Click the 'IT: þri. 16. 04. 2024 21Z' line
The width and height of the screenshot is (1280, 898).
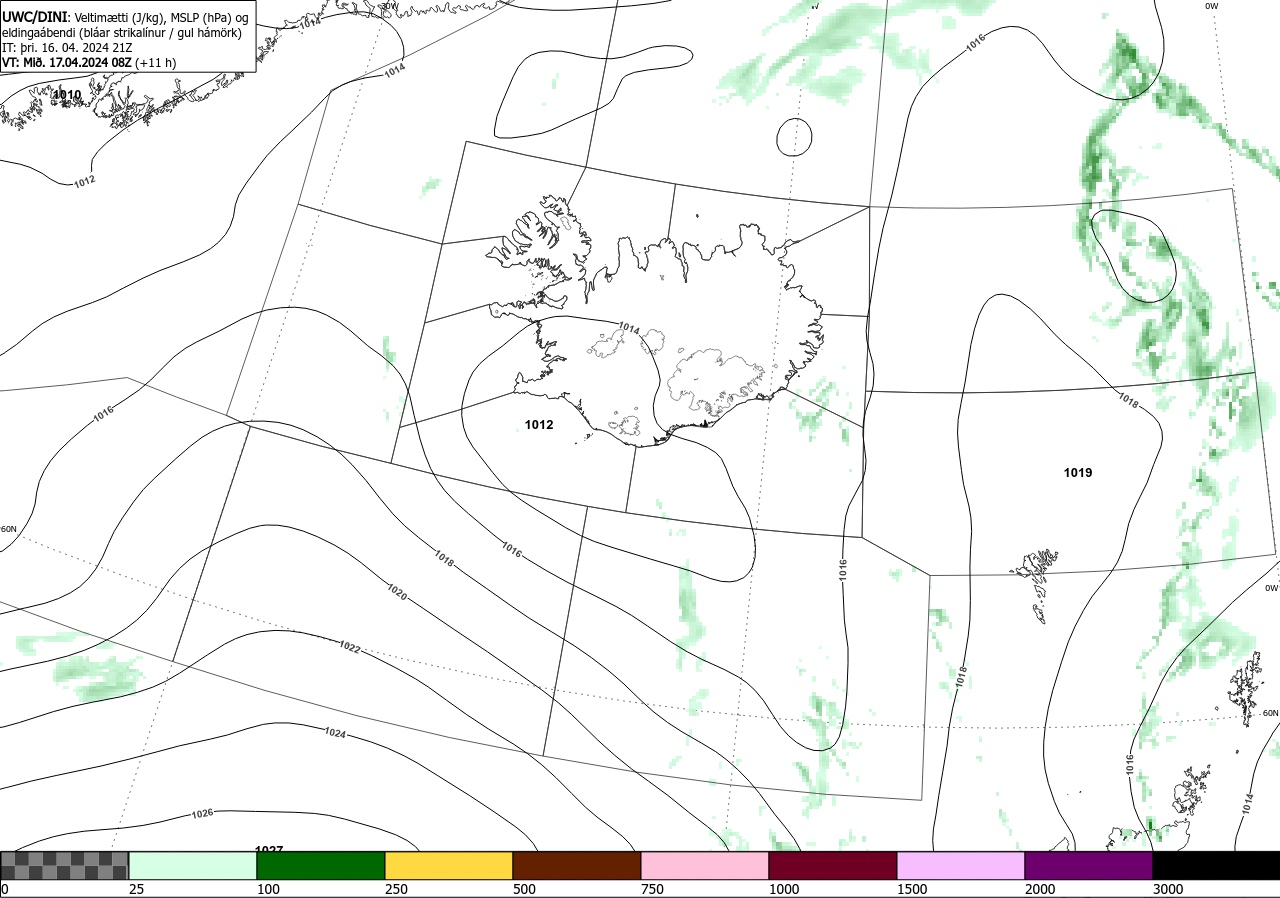pos(66,47)
